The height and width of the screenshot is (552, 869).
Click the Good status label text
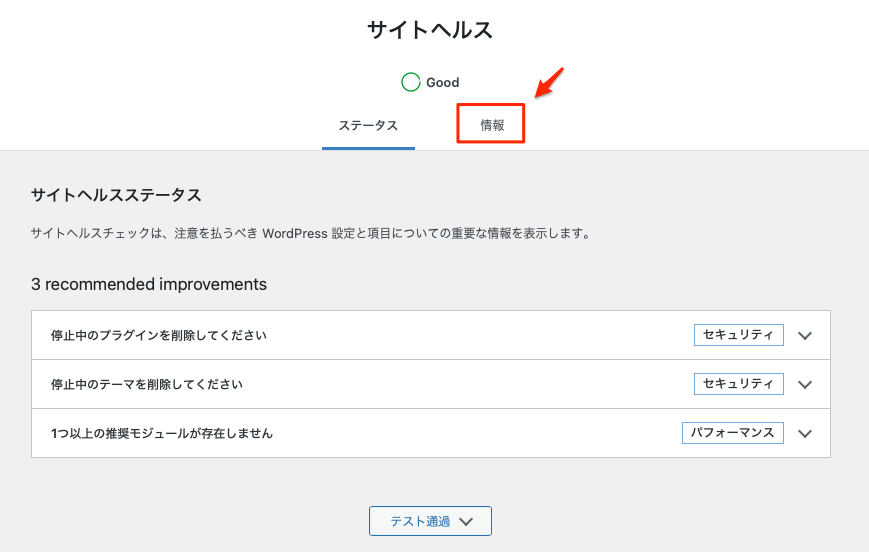pos(443,83)
